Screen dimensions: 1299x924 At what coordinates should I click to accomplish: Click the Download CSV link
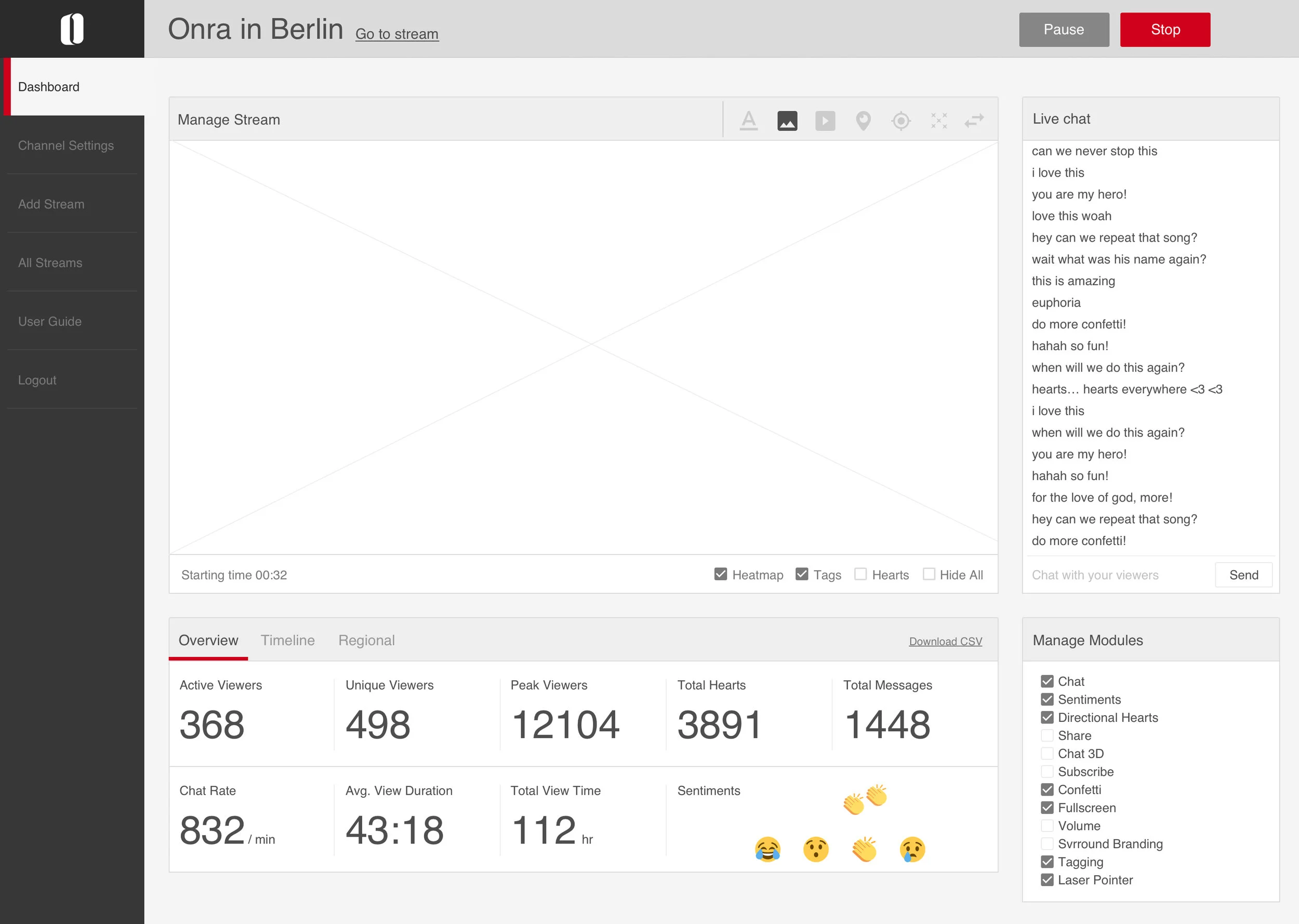pyautogui.click(x=945, y=641)
